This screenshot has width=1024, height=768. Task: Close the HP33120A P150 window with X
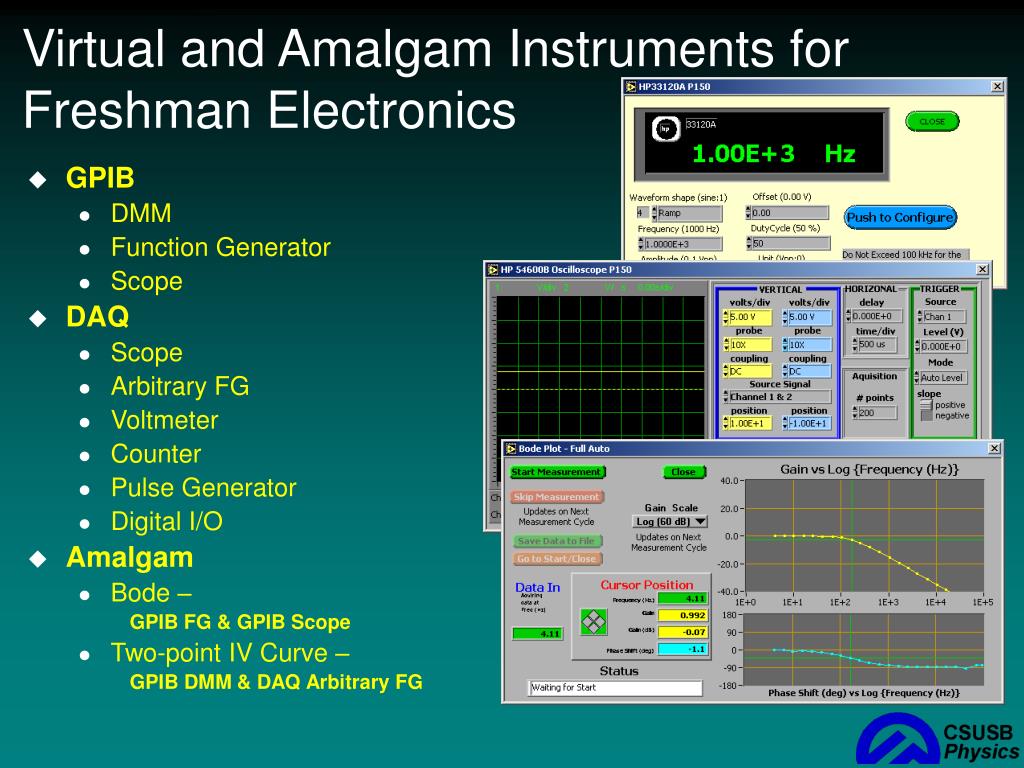pos(997,86)
